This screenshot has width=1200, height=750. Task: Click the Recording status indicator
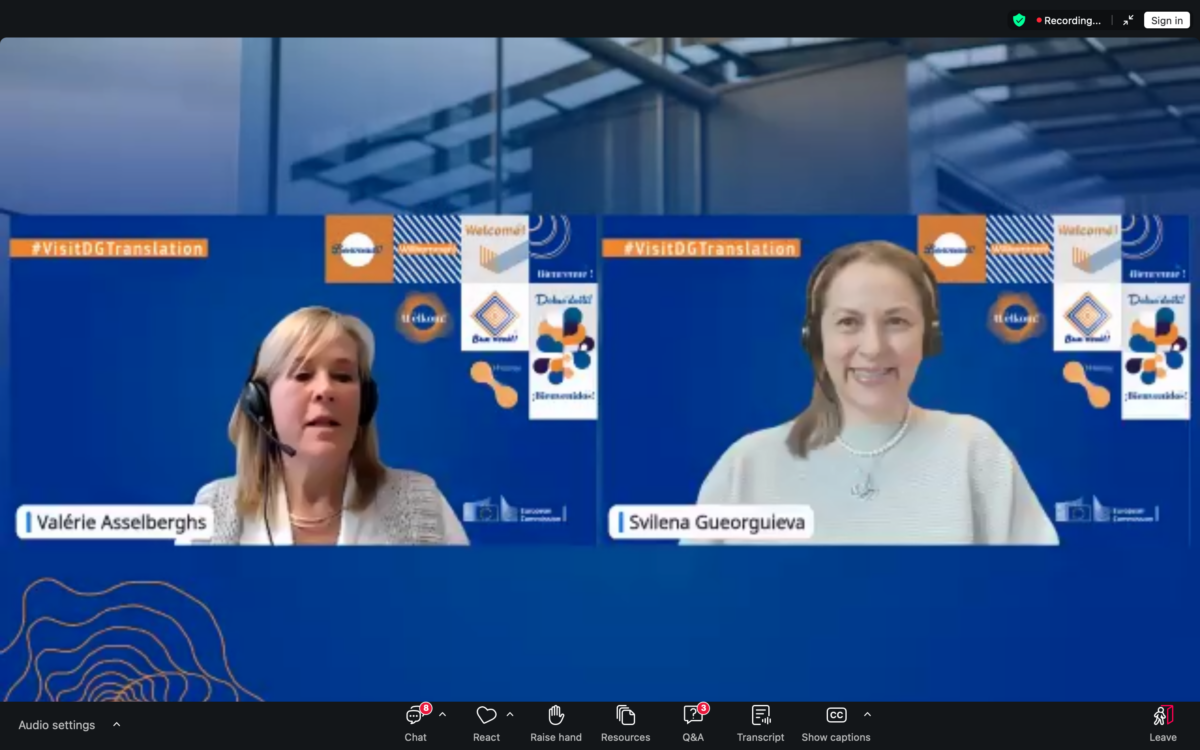coord(1068,20)
